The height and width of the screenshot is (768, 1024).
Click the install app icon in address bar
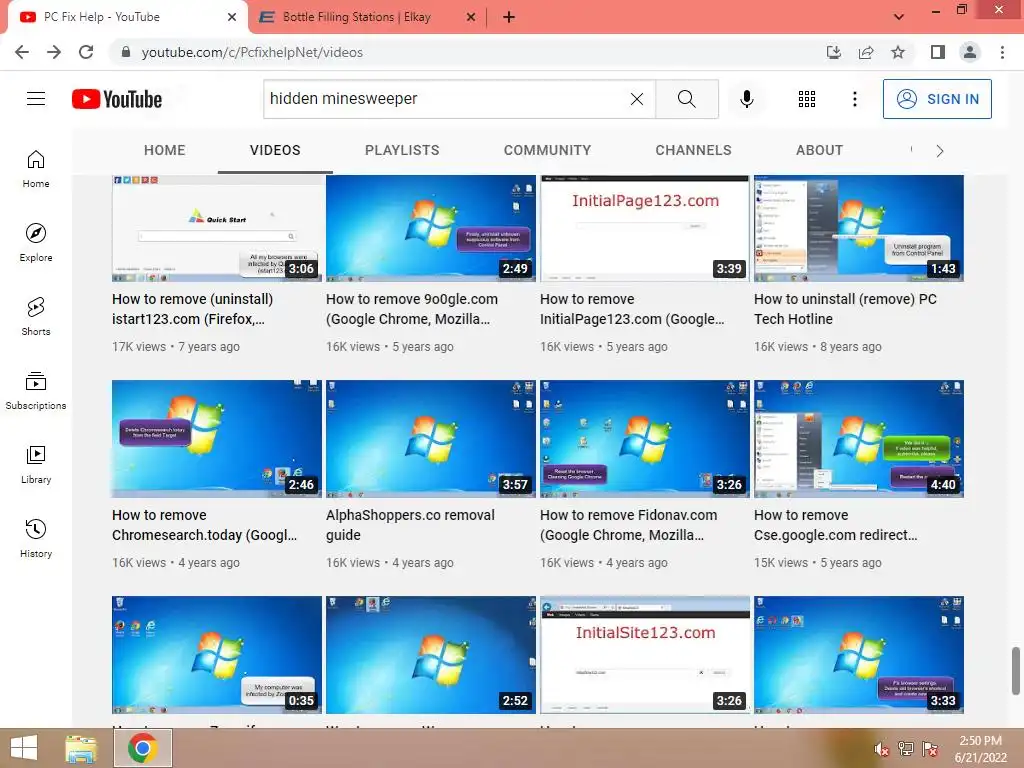coord(833,52)
